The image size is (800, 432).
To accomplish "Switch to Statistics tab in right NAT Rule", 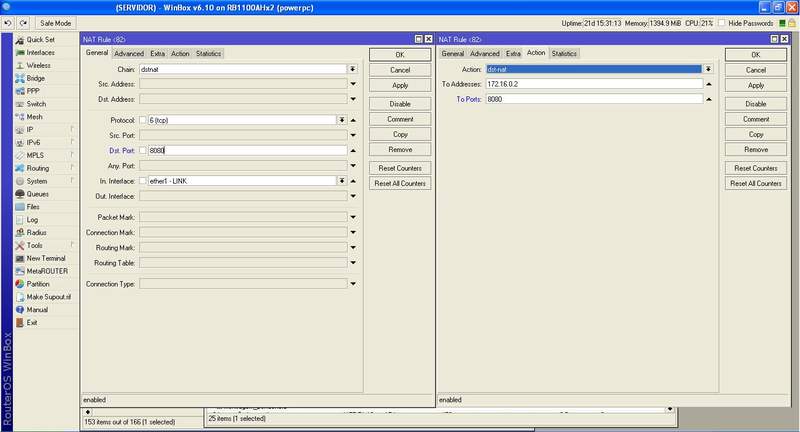I will click(564, 54).
